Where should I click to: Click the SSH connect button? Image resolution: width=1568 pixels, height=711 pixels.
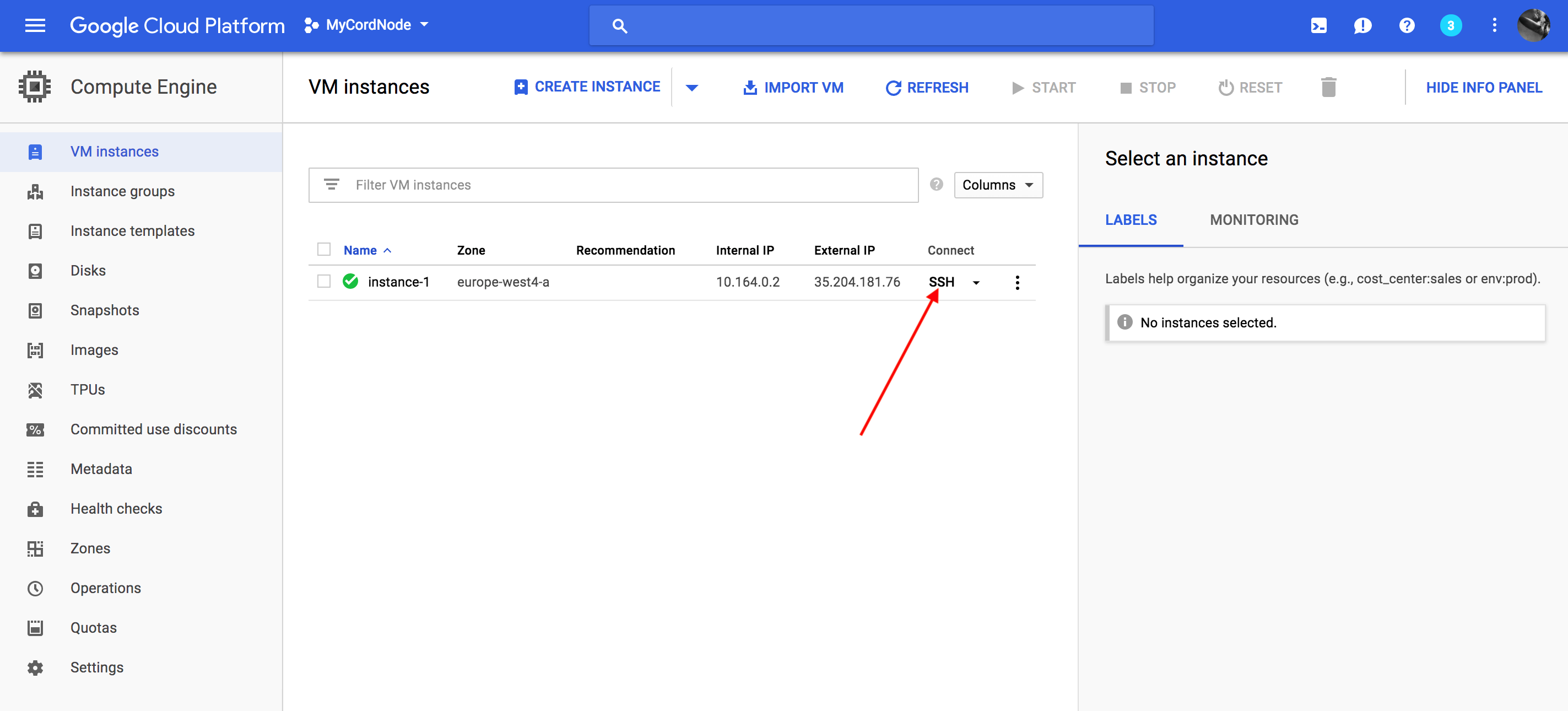click(941, 282)
